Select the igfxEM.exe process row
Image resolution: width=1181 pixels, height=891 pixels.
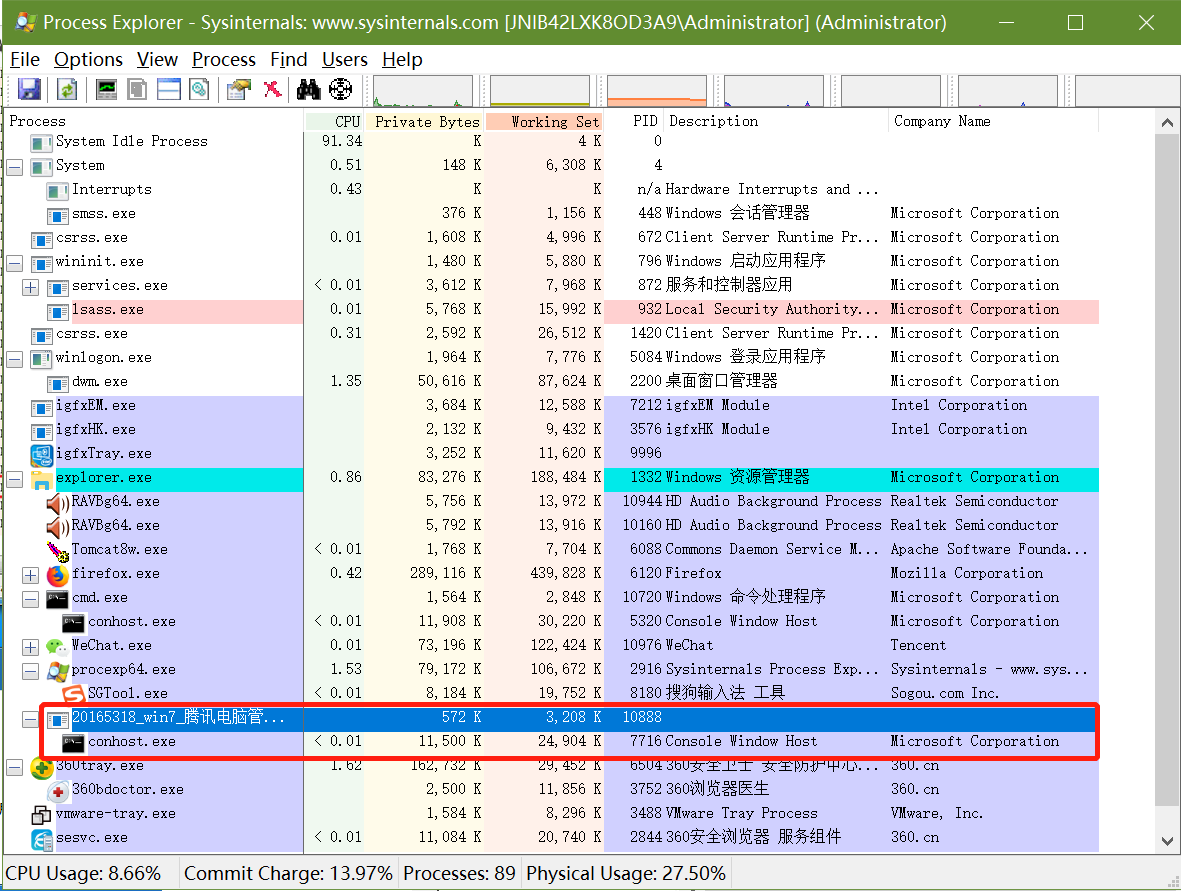[551, 406]
